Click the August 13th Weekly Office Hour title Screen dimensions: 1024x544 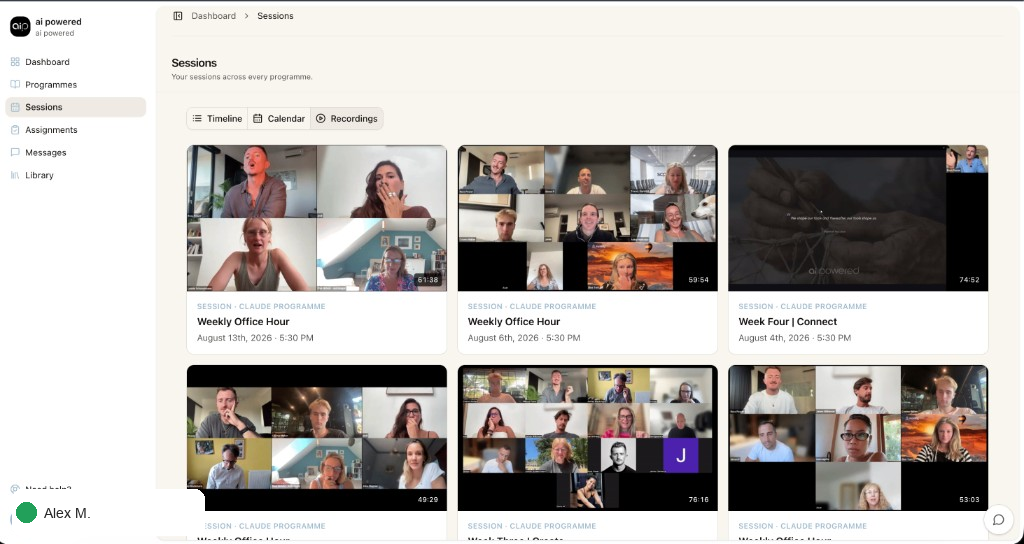(x=243, y=321)
